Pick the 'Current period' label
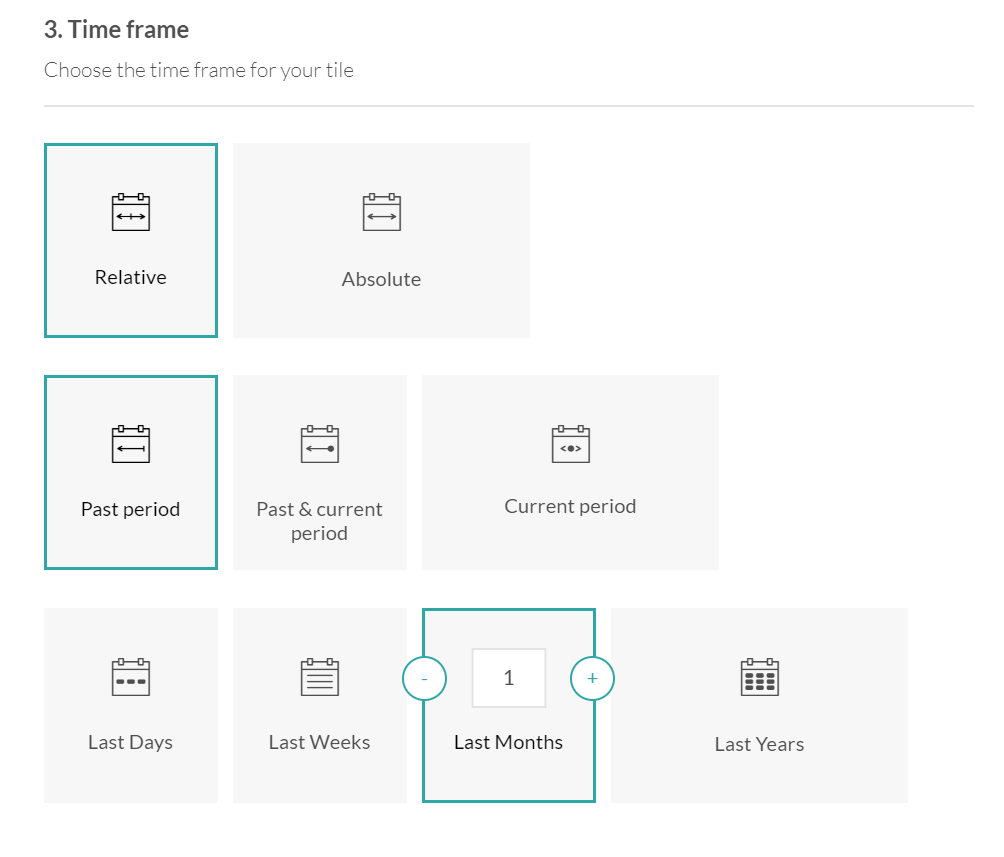 pyautogui.click(x=570, y=506)
